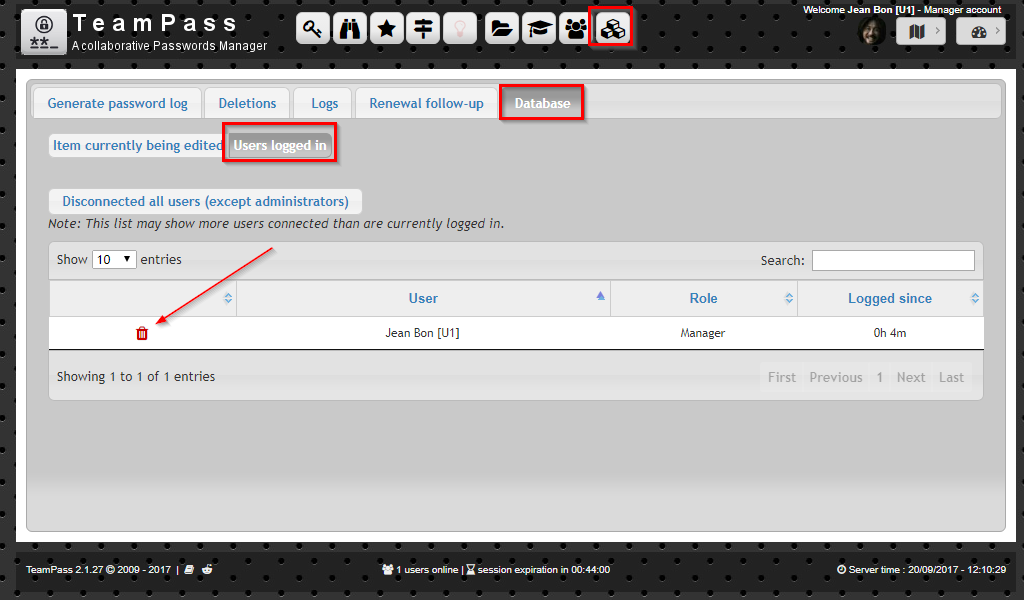Open the Show entries dropdown
Image resolution: width=1024 pixels, height=600 pixels.
click(113, 258)
